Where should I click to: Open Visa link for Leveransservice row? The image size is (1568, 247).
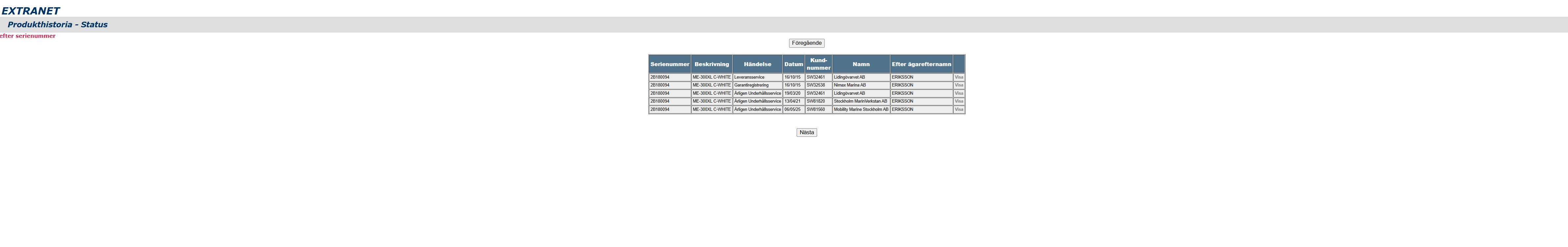tap(959, 77)
